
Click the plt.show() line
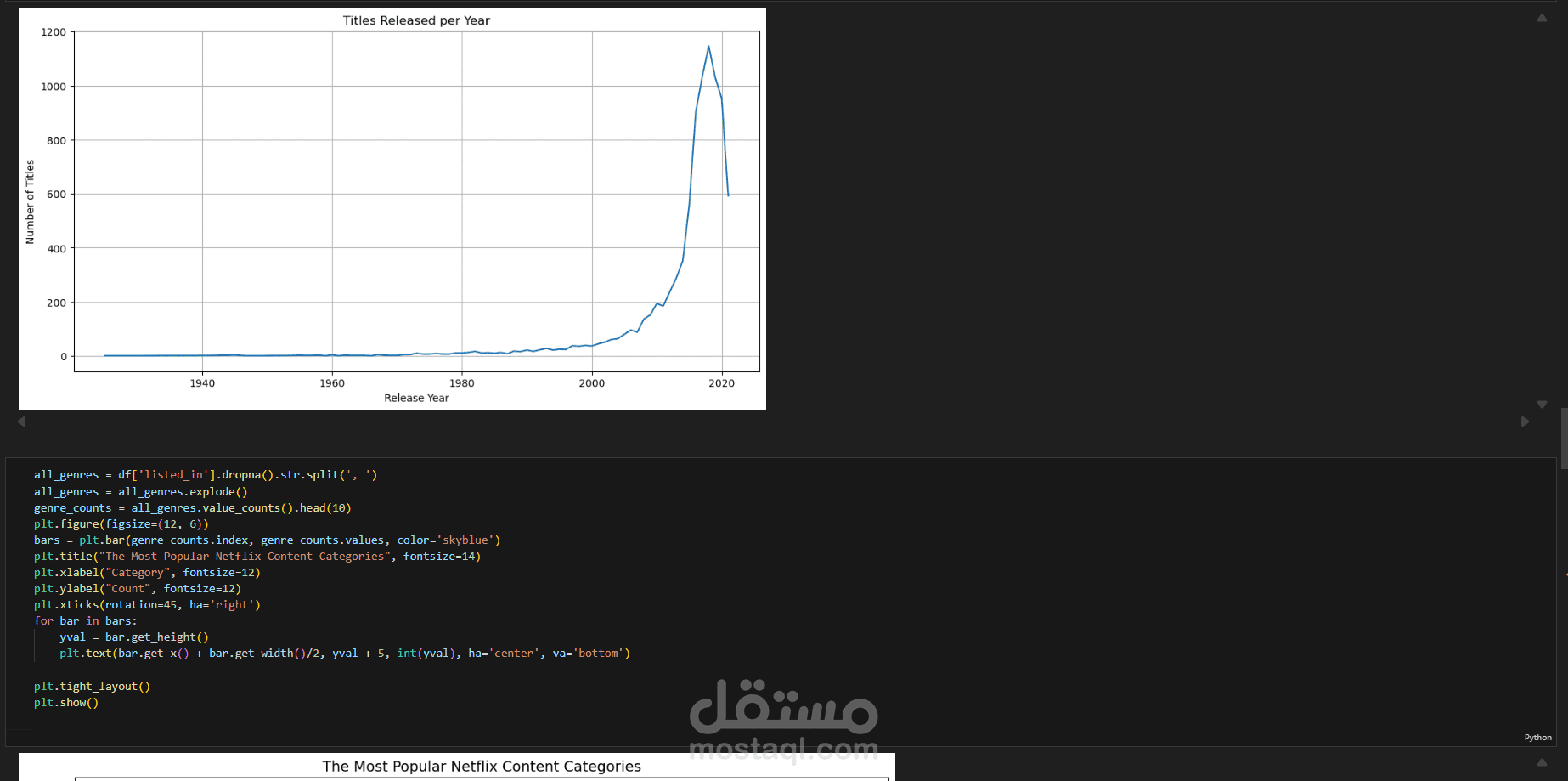[66, 703]
